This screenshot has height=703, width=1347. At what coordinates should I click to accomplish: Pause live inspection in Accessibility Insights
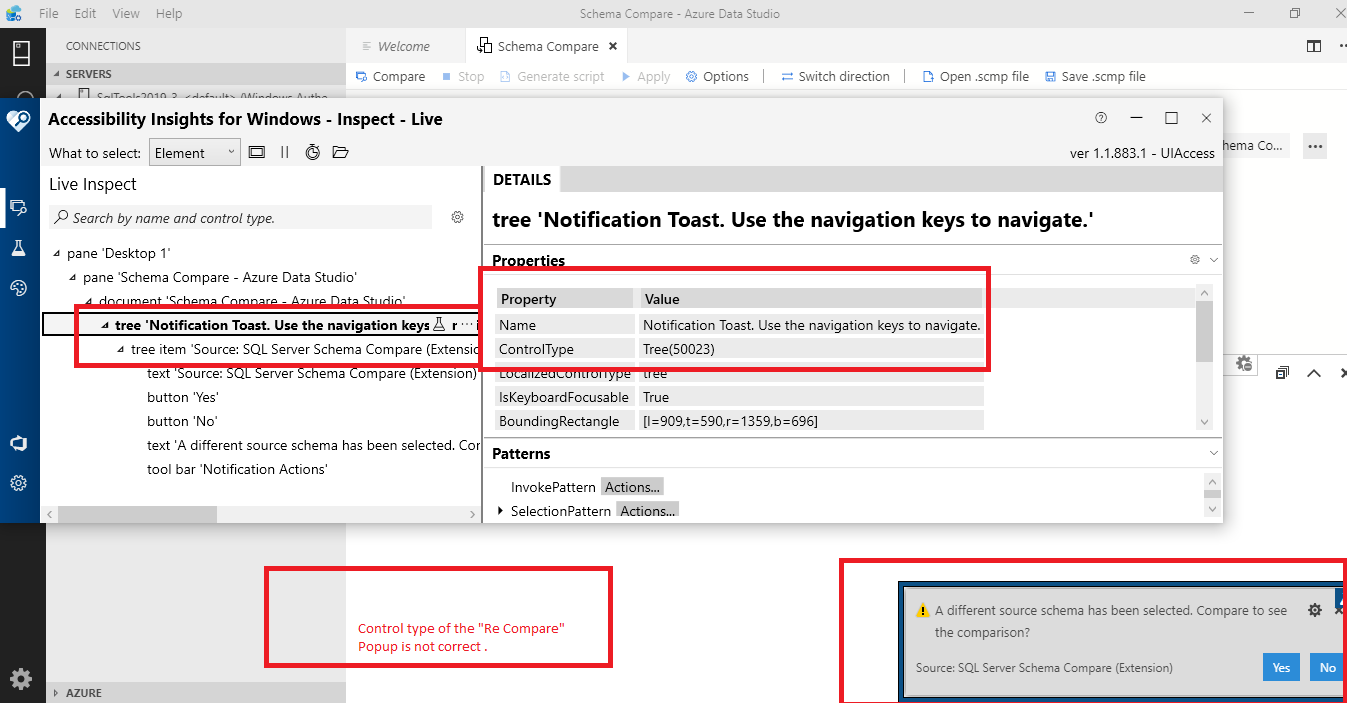point(284,152)
